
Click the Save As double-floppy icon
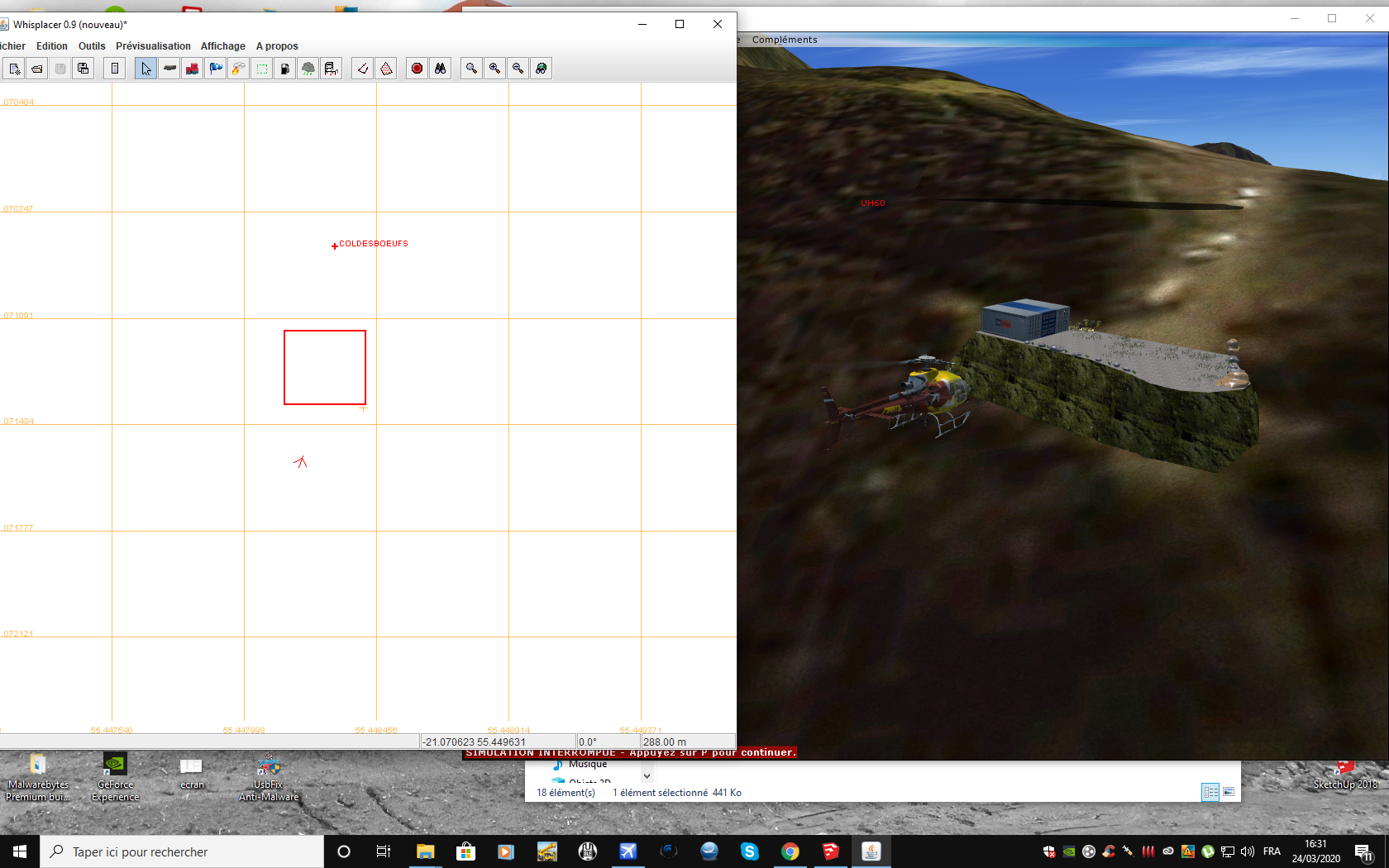tap(84, 69)
